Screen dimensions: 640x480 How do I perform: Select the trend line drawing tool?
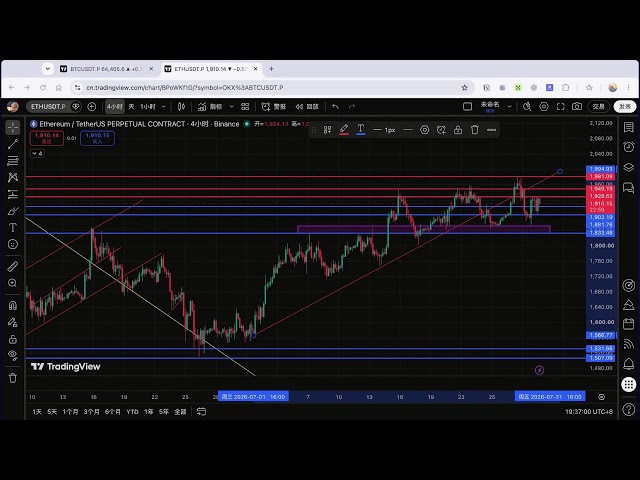click(x=13, y=144)
